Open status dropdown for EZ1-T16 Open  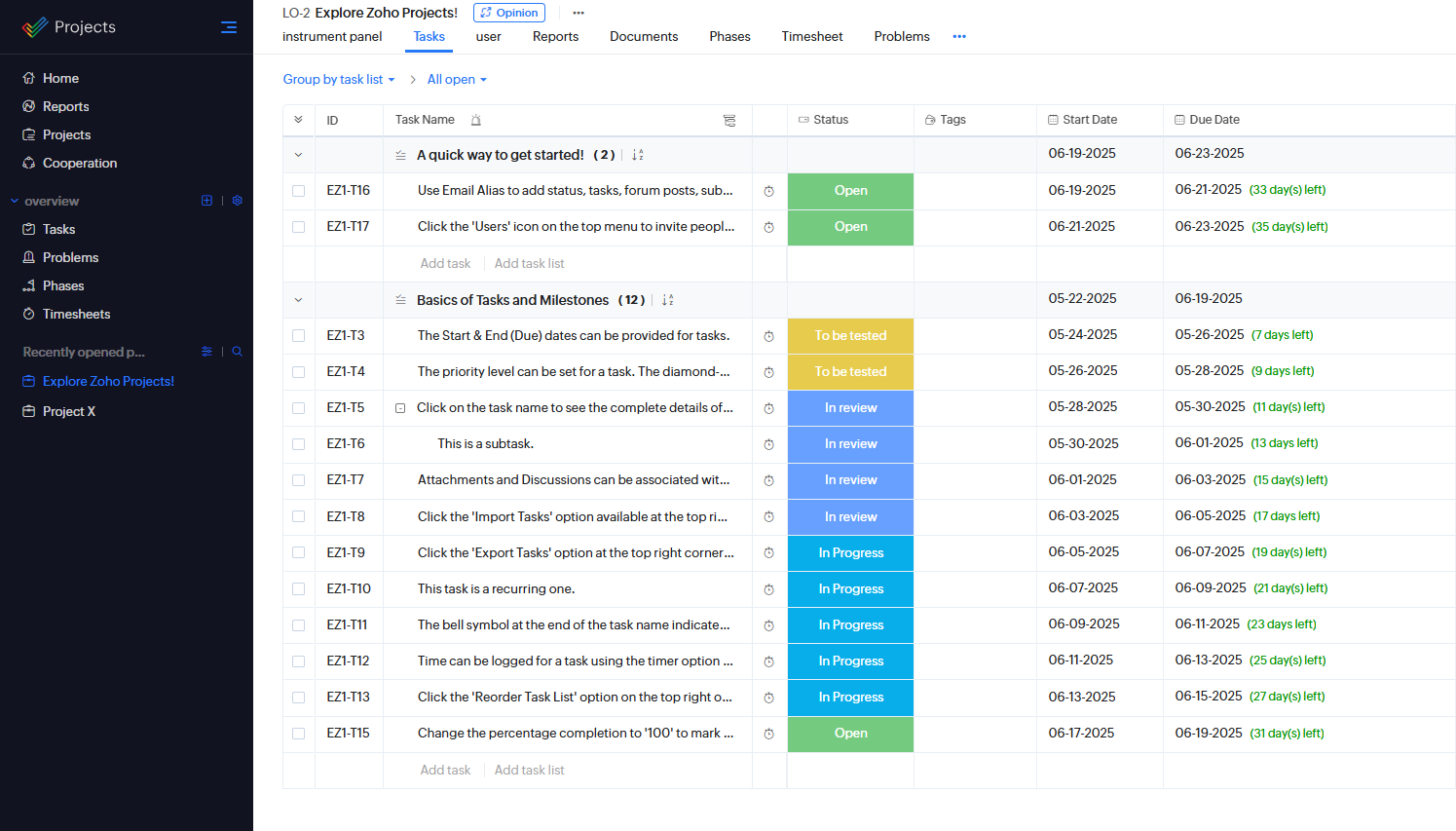(850, 191)
